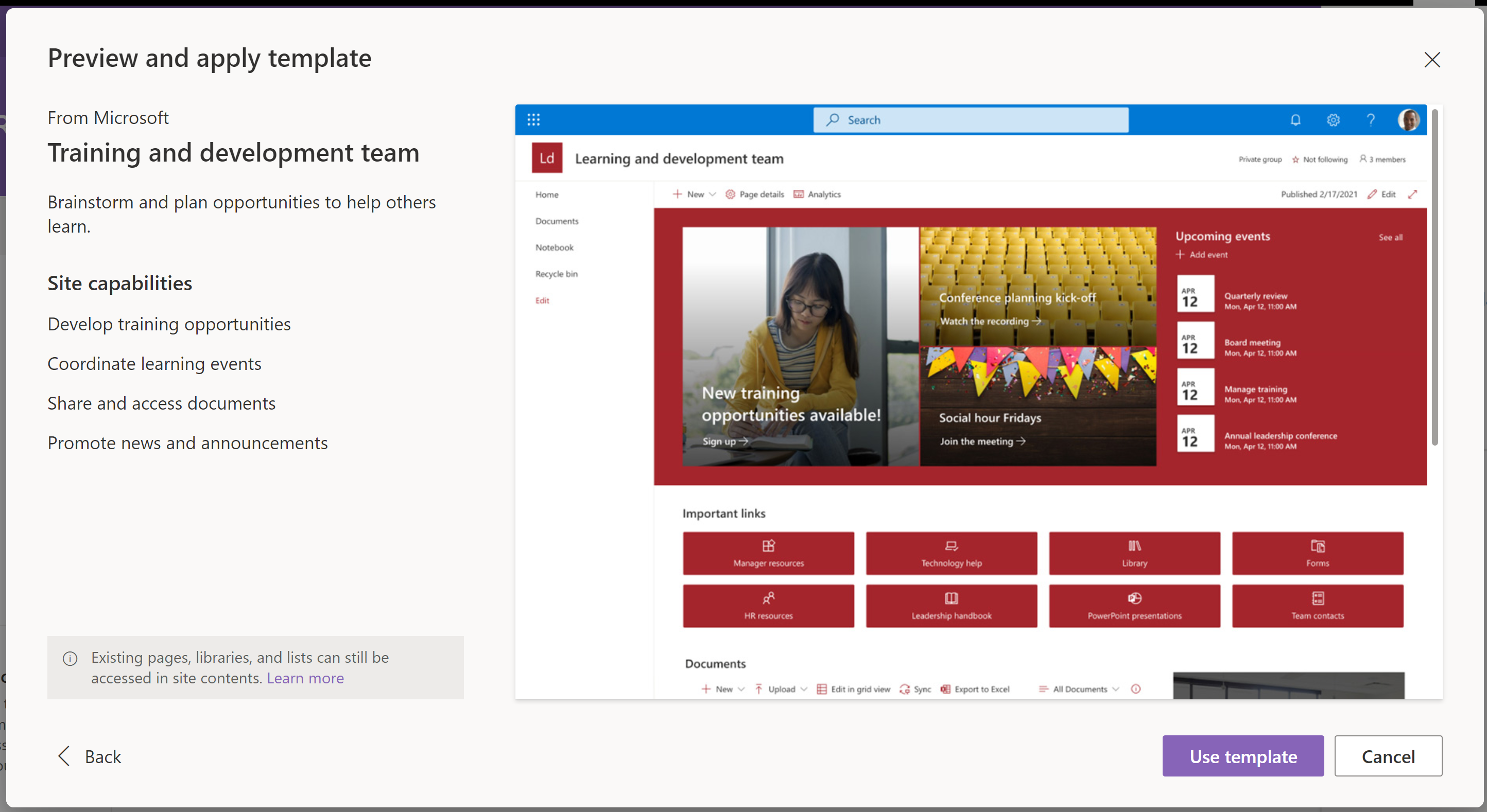
Task: Click the Use template button
Action: (x=1243, y=756)
